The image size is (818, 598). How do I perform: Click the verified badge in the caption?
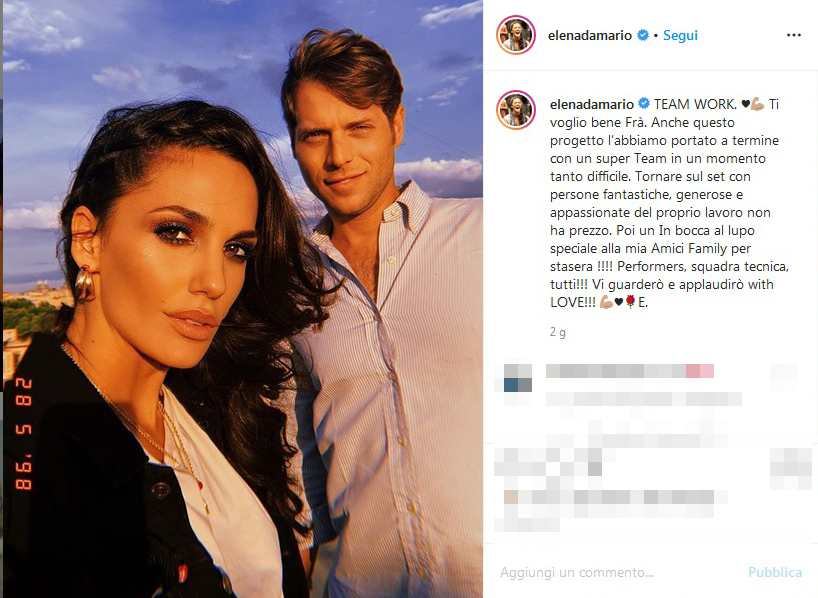click(644, 103)
